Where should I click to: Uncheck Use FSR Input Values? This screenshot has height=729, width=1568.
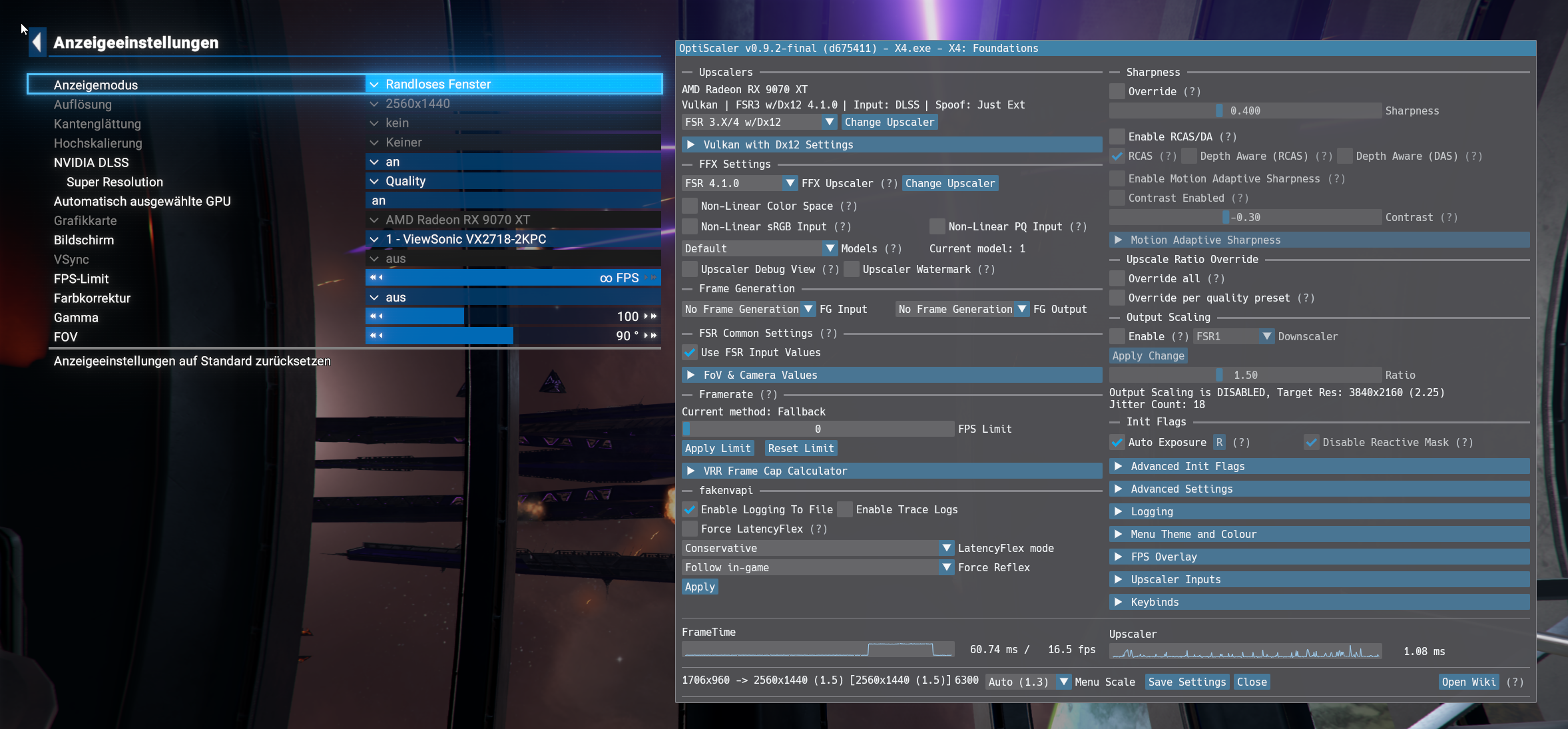690,352
